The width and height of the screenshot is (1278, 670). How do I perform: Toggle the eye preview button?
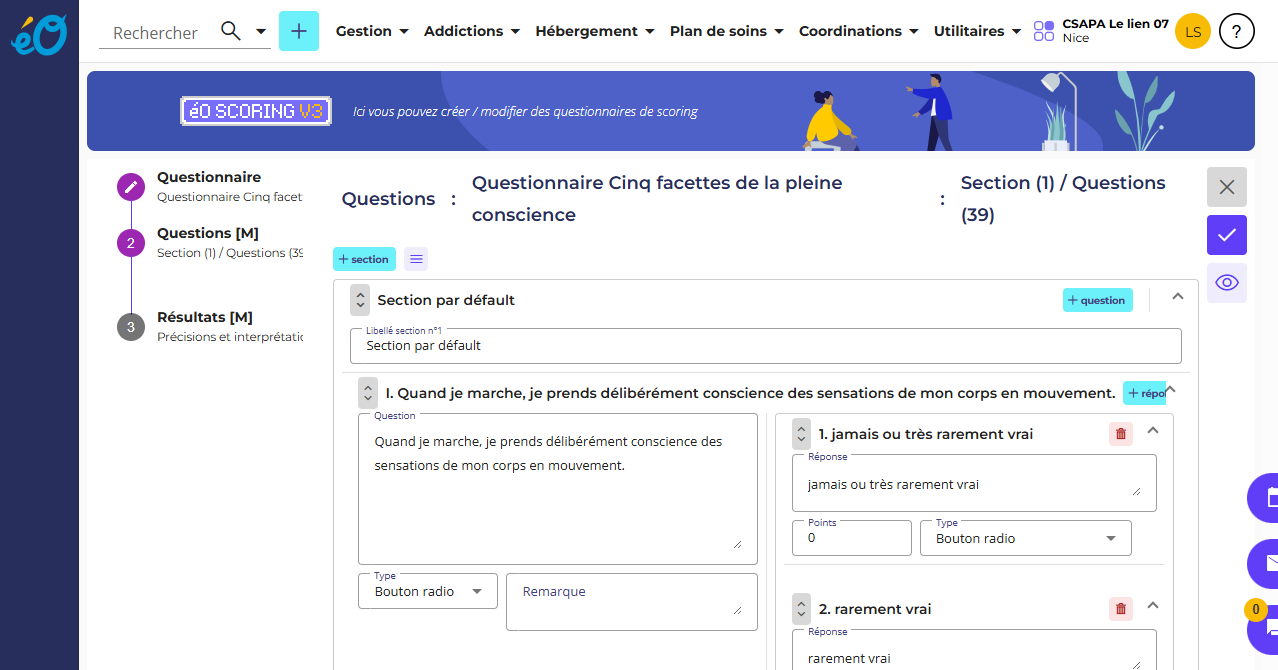click(x=1227, y=283)
